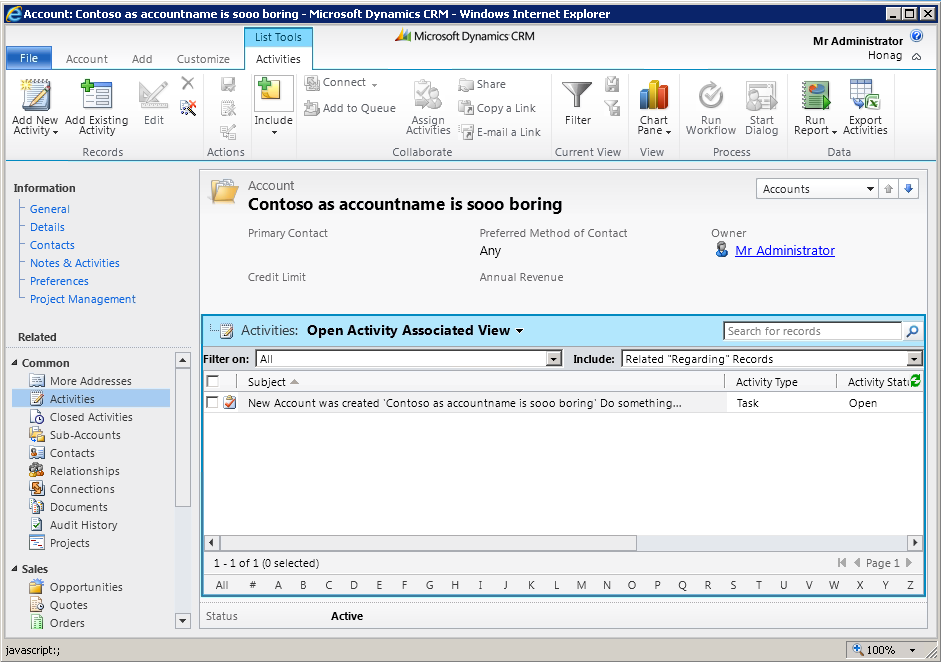Click the Search for records field
Viewport: 941px width, 662px height.
pos(812,331)
